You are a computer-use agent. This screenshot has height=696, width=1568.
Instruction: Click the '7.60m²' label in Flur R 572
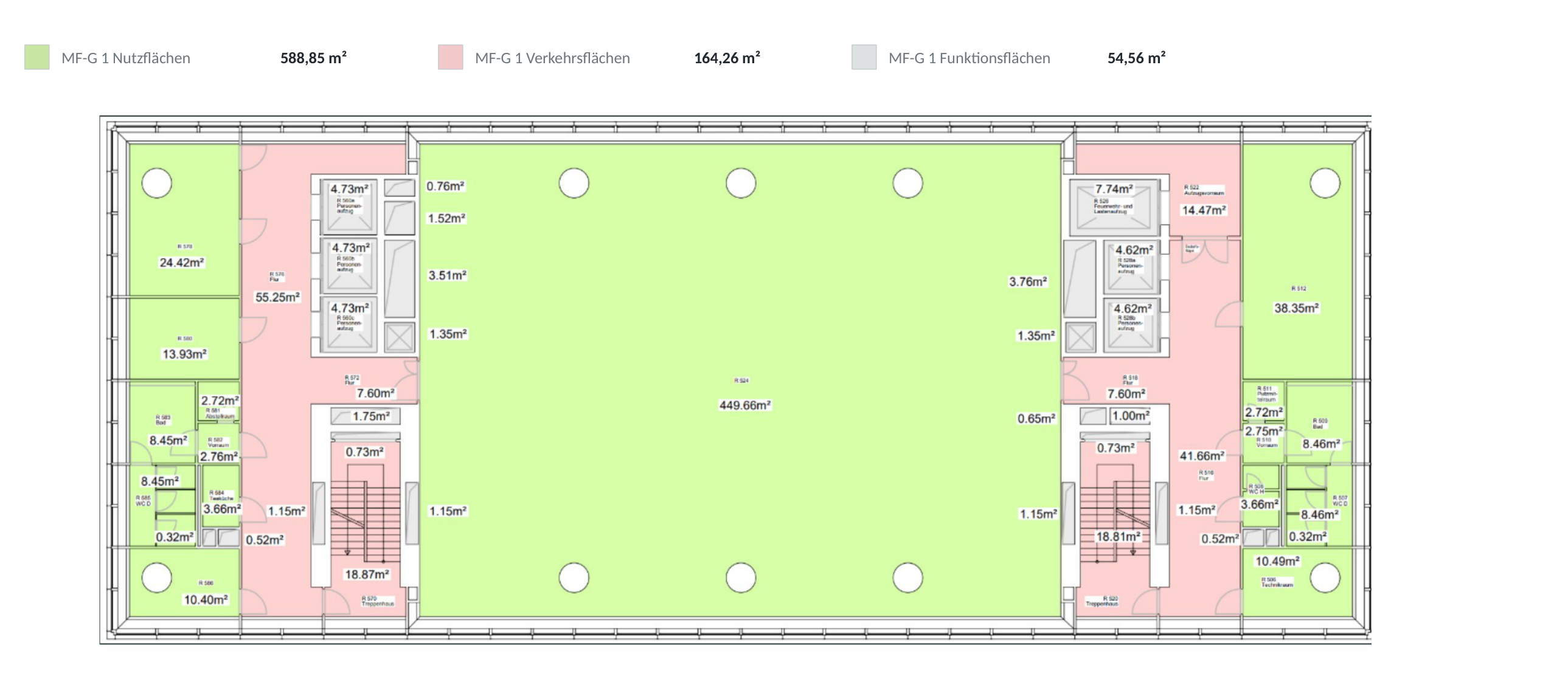375,393
